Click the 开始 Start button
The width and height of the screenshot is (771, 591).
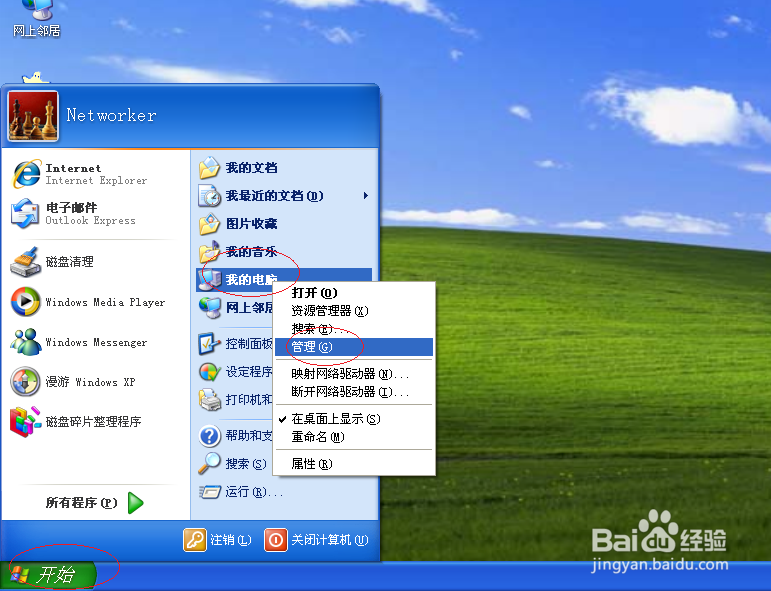click(48, 575)
